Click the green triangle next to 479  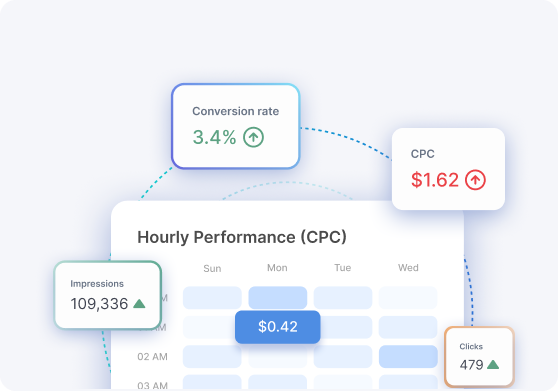pyautogui.click(x=493, y=364)
